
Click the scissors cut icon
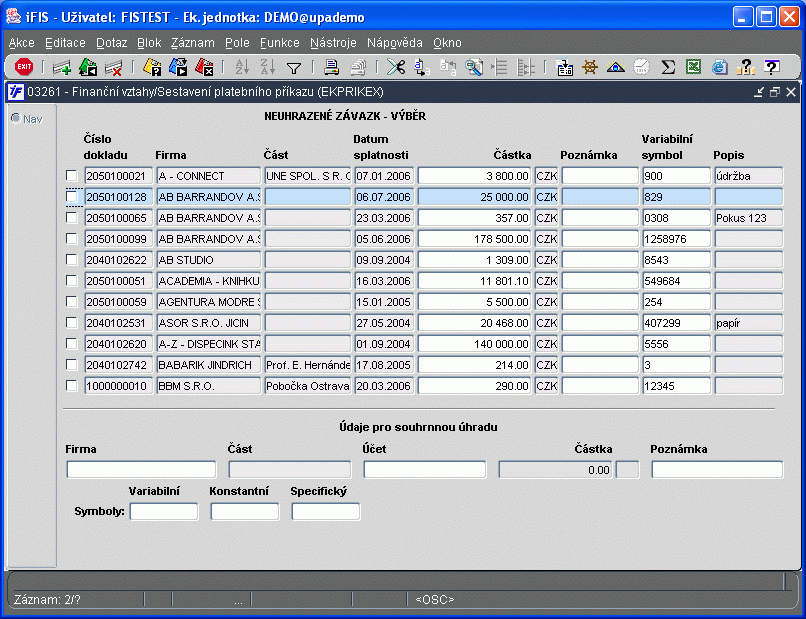point(396,67)
